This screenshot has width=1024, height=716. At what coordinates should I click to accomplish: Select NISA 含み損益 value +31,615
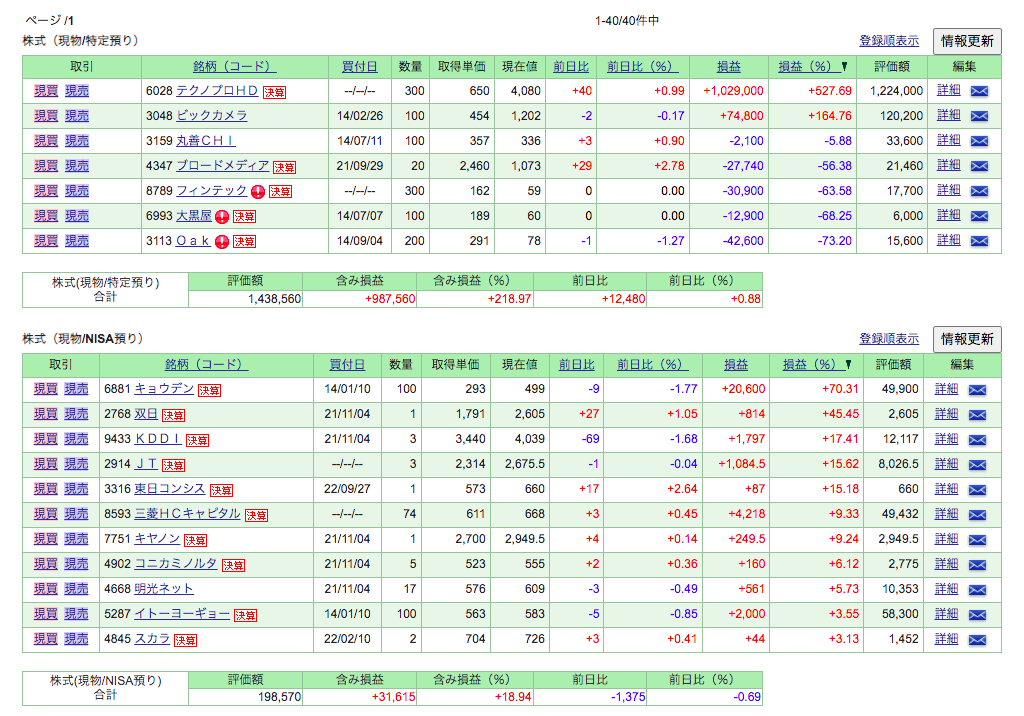click(393, 697)
